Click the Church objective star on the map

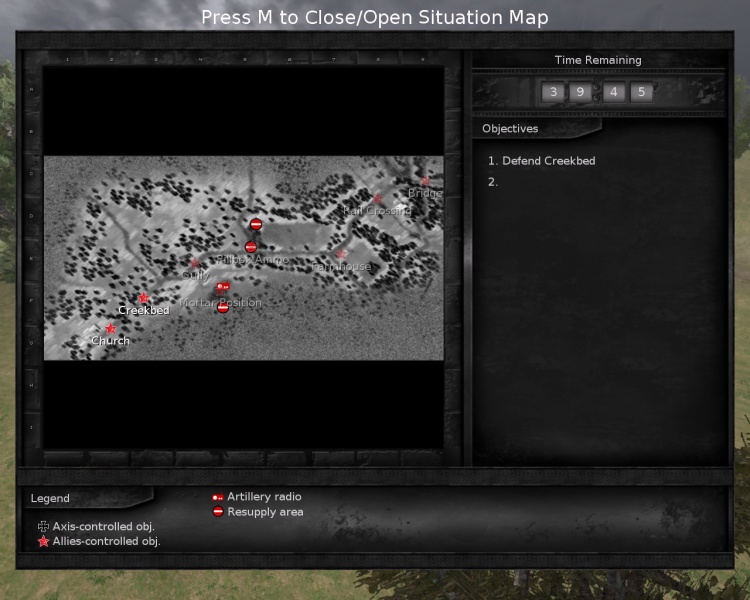point(110,329)
